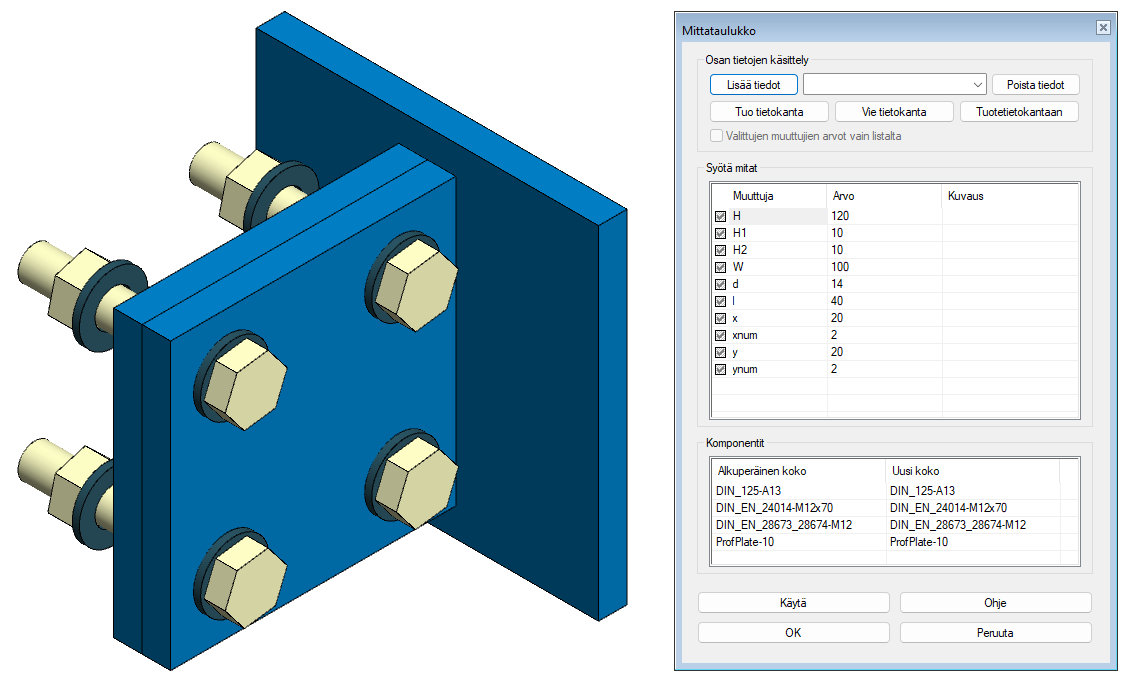1134x682 pixels.
Task: Click the Poista tiedot button
Action: pyautogui.click(x=1035, y=85)
